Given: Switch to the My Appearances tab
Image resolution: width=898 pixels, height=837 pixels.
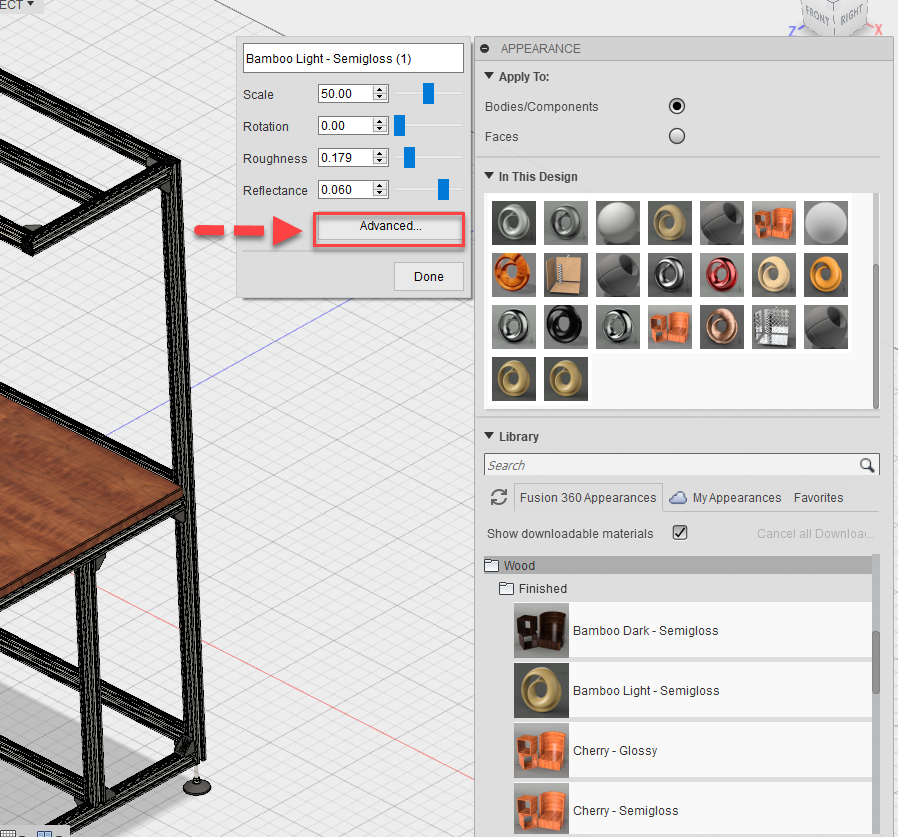Looking at the screenshot, I should tap(734, 497).
